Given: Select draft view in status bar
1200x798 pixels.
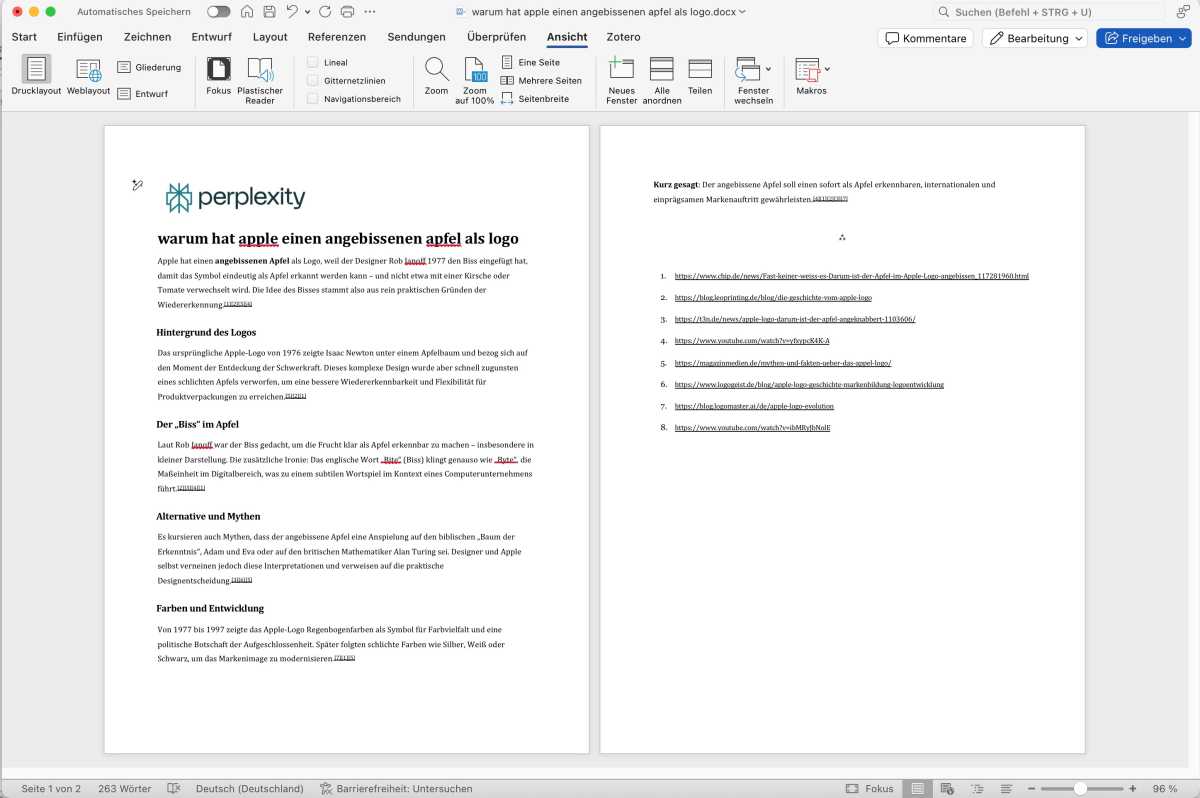Looking at the screenshot, I should pyautogui.click(x=1007, y=788).
